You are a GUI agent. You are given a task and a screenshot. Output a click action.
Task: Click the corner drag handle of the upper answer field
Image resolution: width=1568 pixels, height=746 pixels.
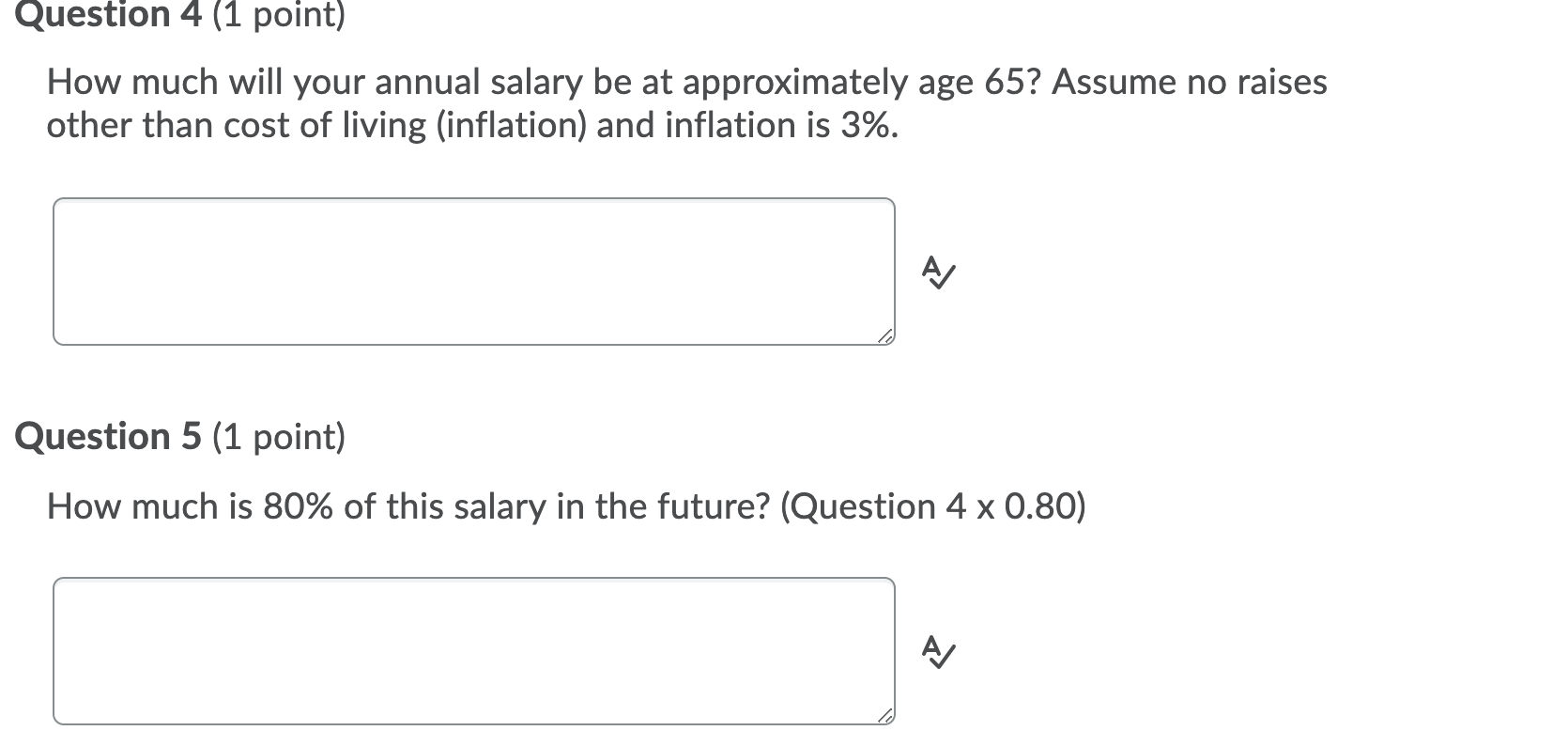884,335
